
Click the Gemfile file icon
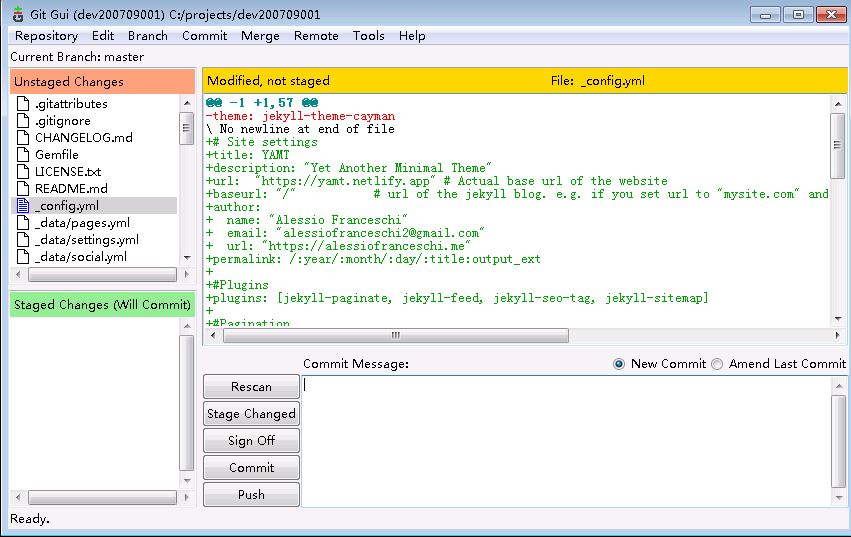(x=23, y=154)
